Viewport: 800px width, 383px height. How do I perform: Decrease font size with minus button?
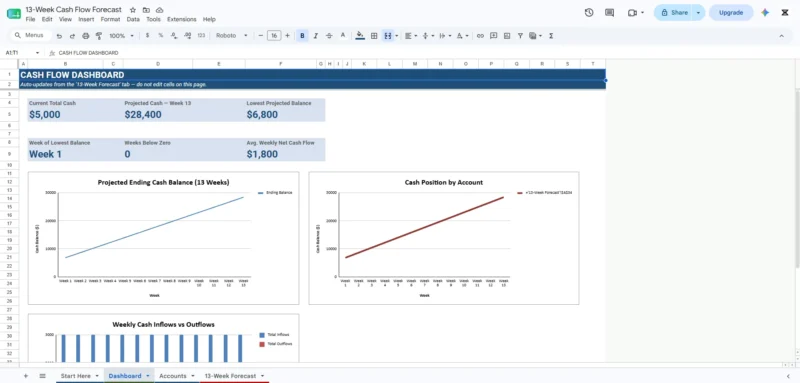coord(261,36)
